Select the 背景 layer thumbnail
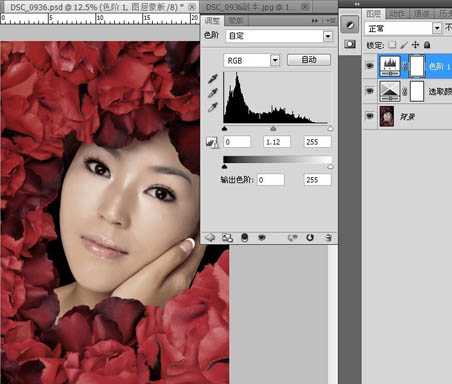Viewport: 452px width, 384px height. pos(387,116)
